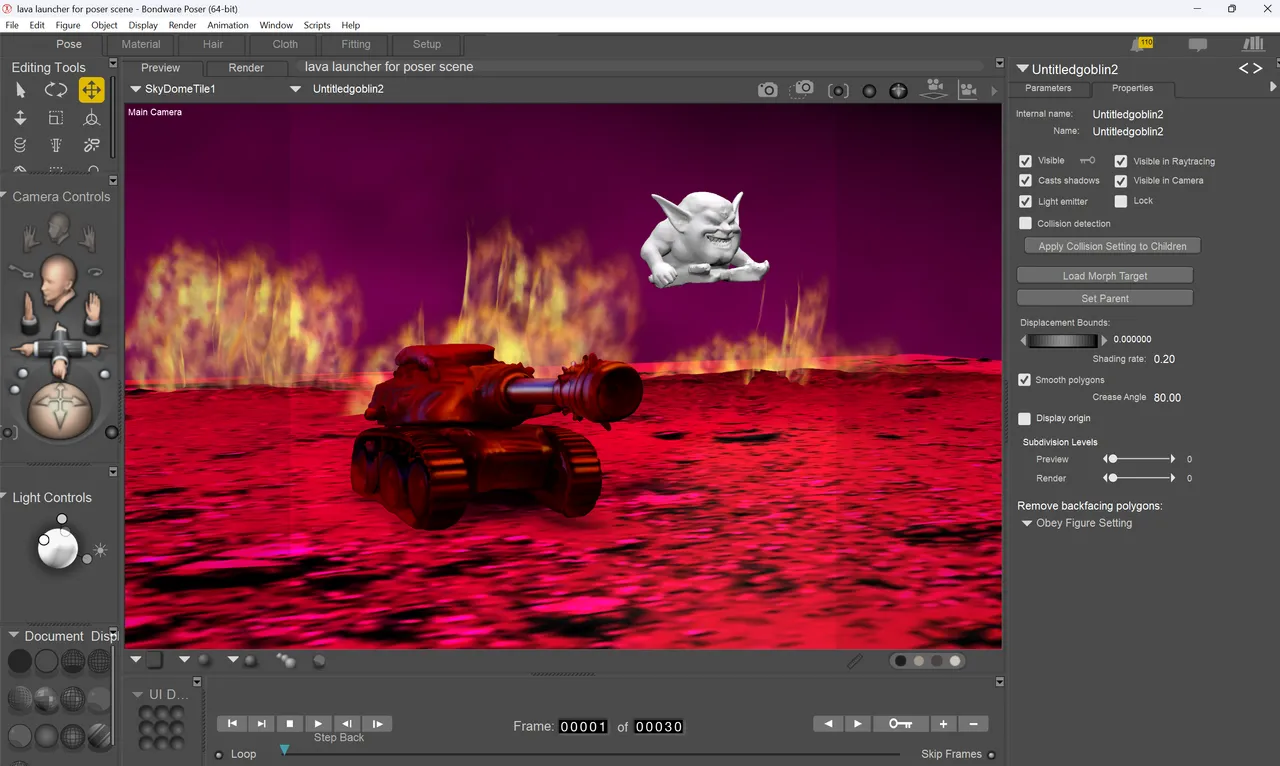This screenshot has width=1280, height=766.
Task: Adjust the Displacement Bounds dial
Action: tap(1064, 341)
